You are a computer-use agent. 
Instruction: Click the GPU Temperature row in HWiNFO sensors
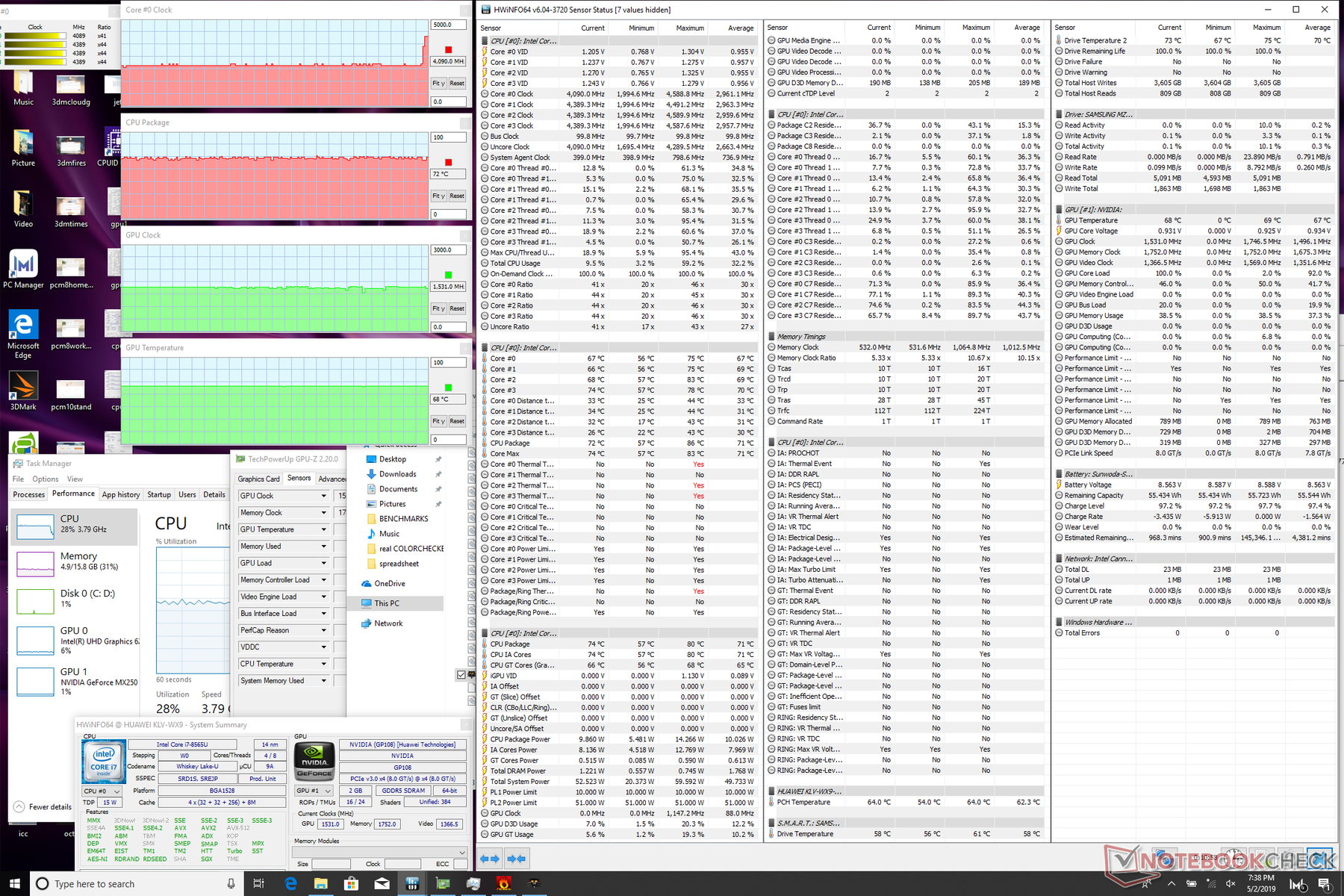pyautogui.click(x=1193, y=220)
